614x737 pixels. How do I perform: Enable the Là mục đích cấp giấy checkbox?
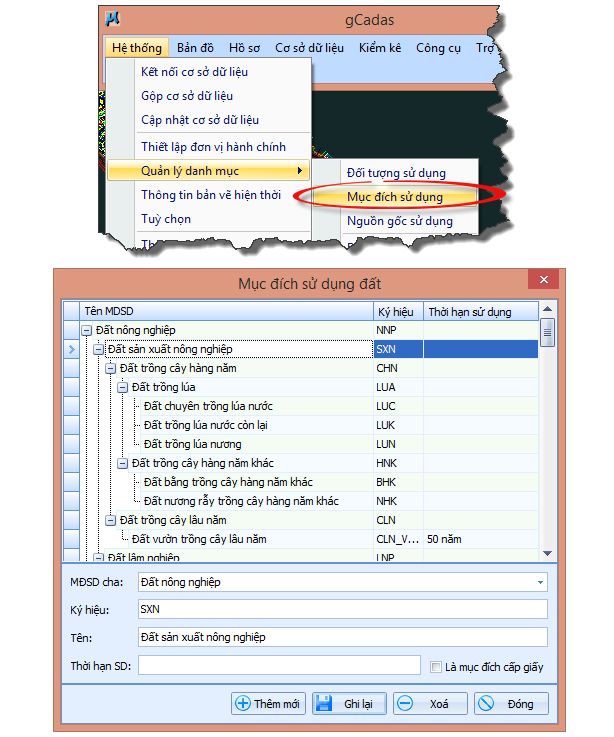(434, 667)
